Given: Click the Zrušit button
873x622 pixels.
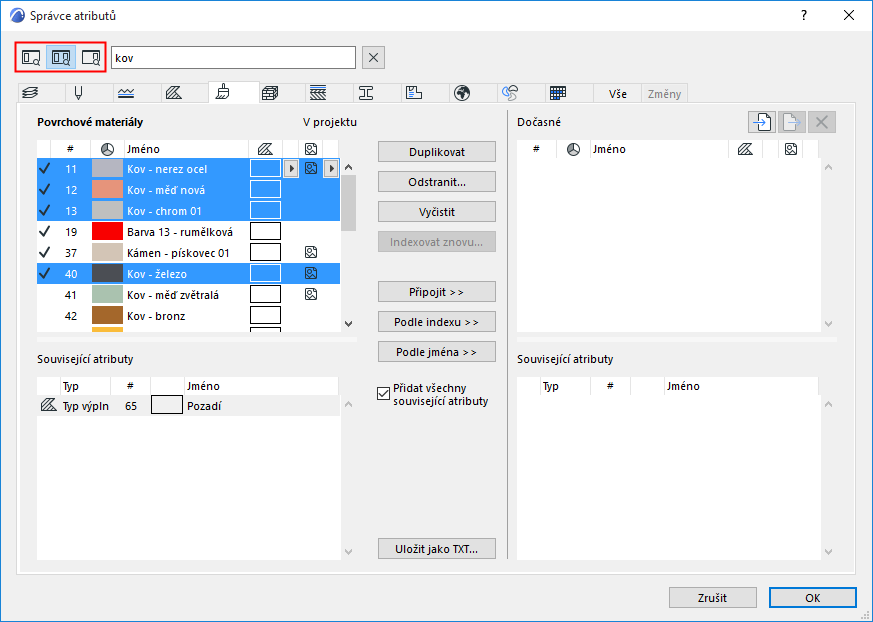Looking at the screenshot, I should click(x=713, y=598).
